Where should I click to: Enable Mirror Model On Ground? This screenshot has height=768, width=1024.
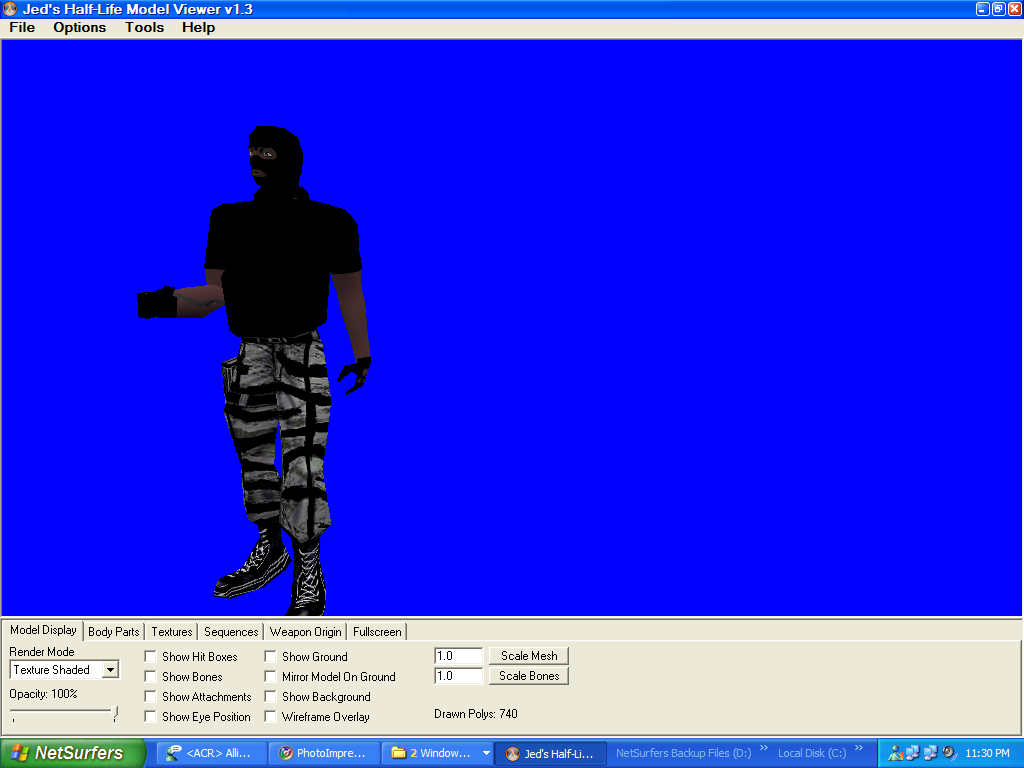270,677
